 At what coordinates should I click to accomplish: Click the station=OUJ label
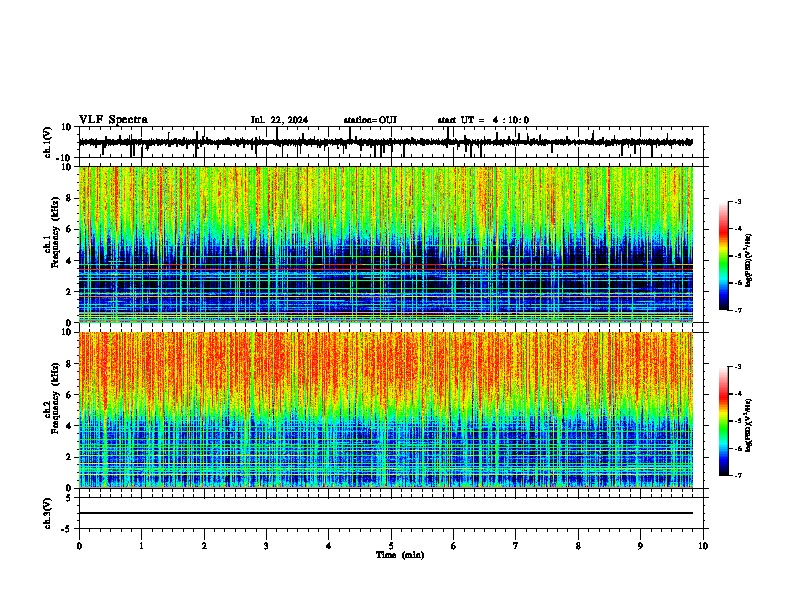tap(370, 120)
